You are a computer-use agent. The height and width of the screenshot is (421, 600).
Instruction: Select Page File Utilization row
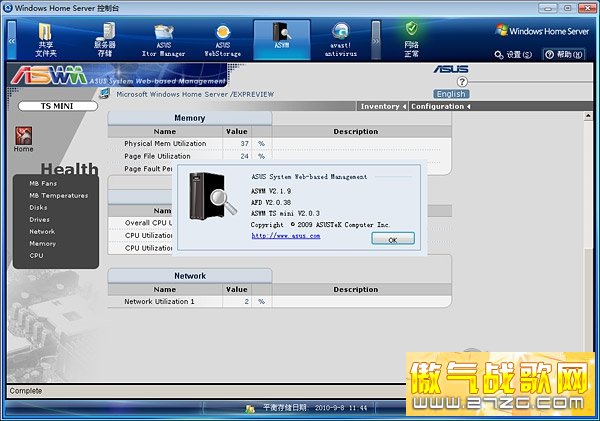click(279, 156)
